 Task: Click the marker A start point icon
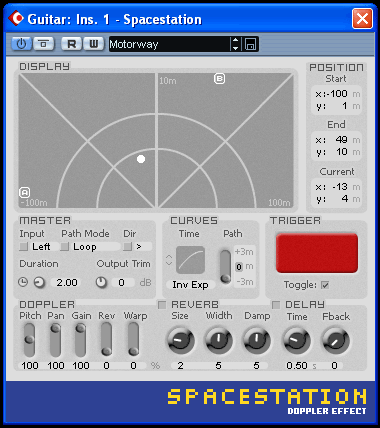click(25, 192)
